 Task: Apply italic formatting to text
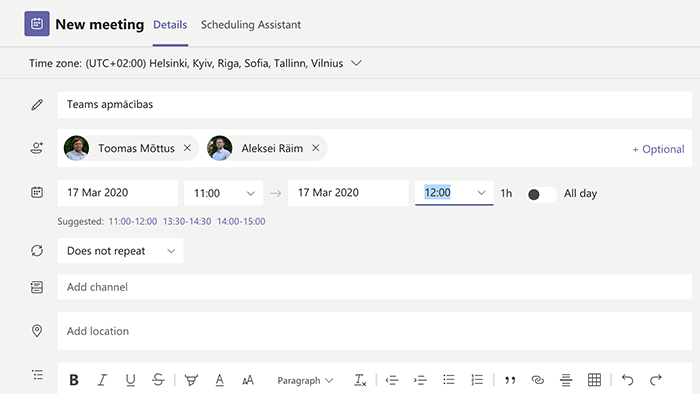[102, 380]
